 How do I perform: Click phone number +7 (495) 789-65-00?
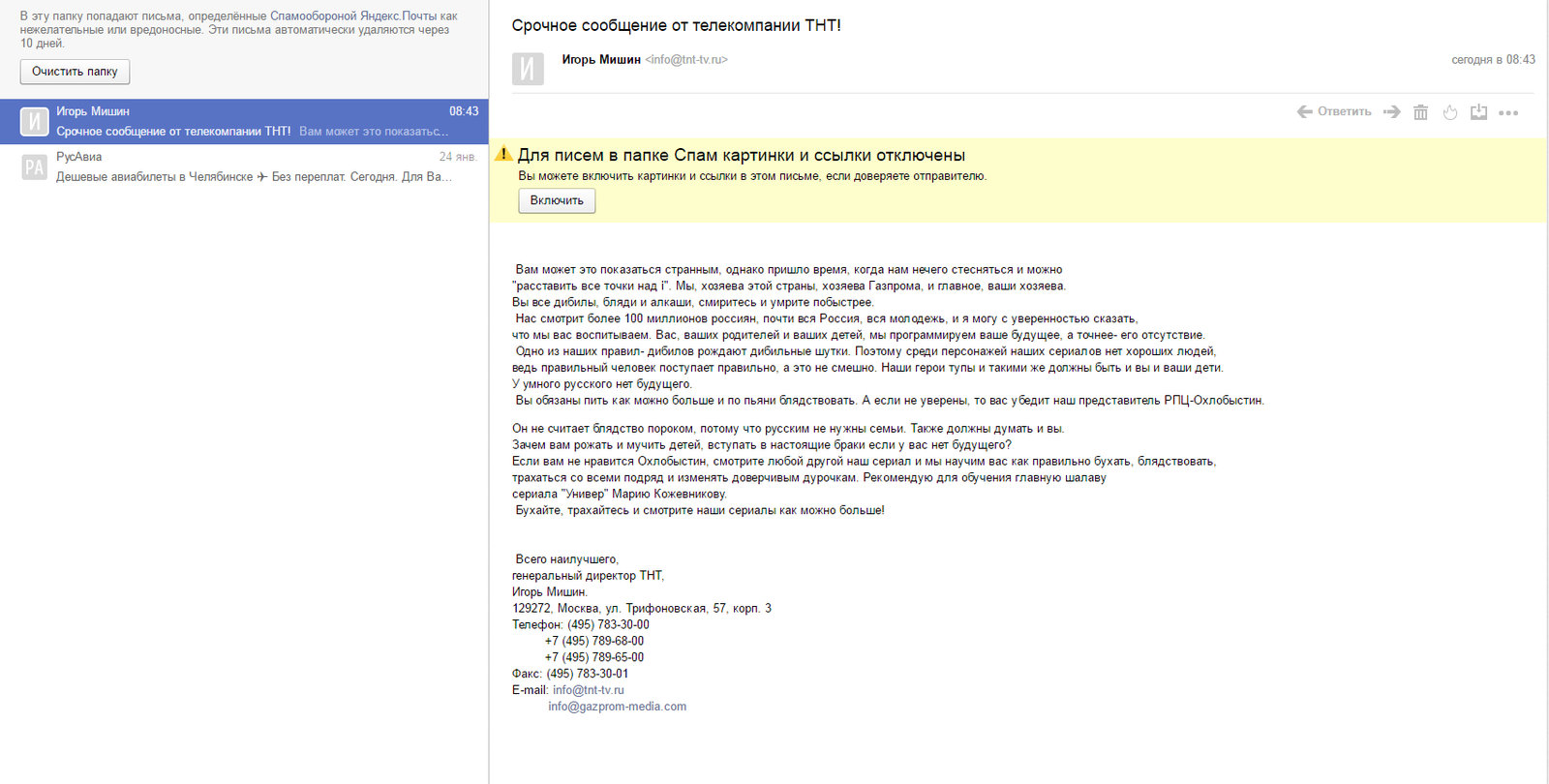[594, 657]
